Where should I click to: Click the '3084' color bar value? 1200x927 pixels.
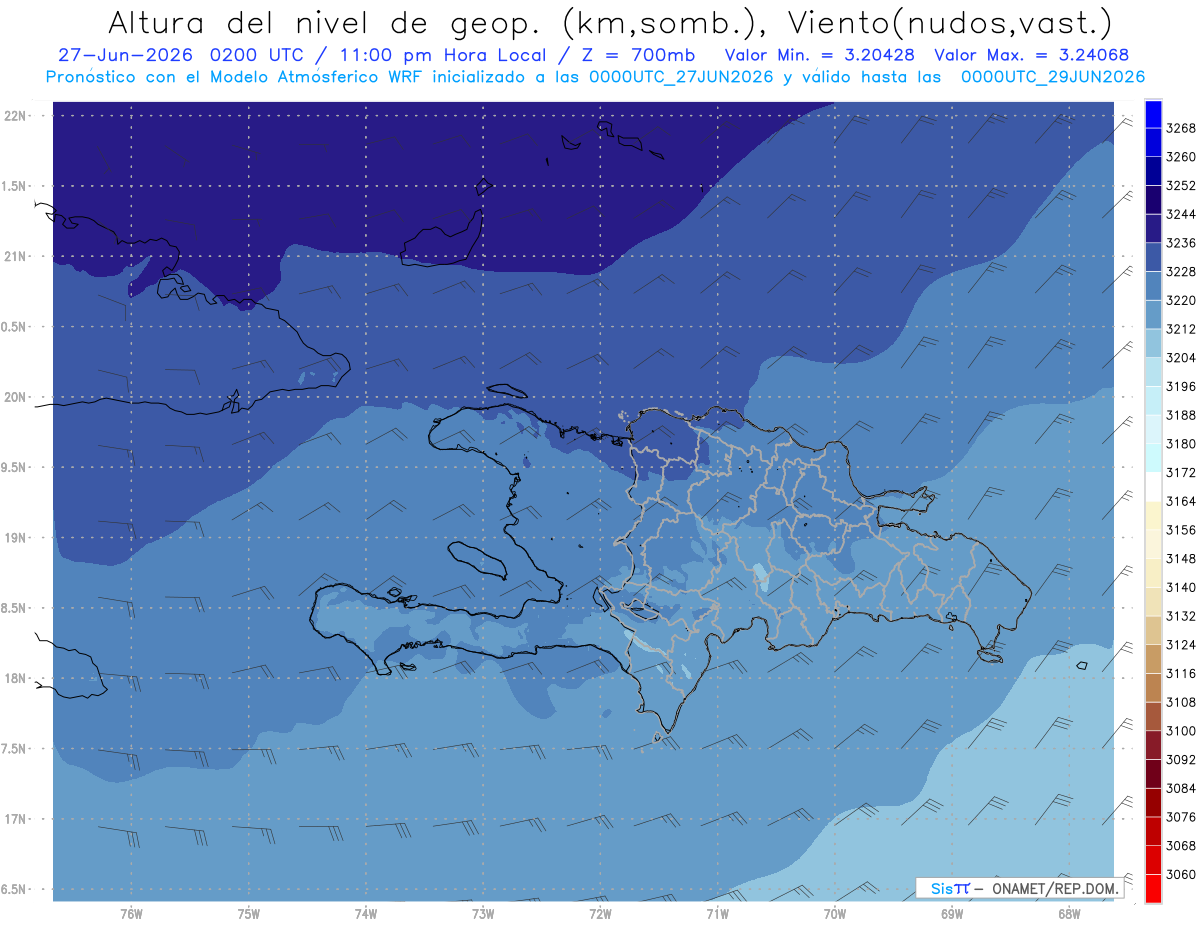[x=1181, y=788]
